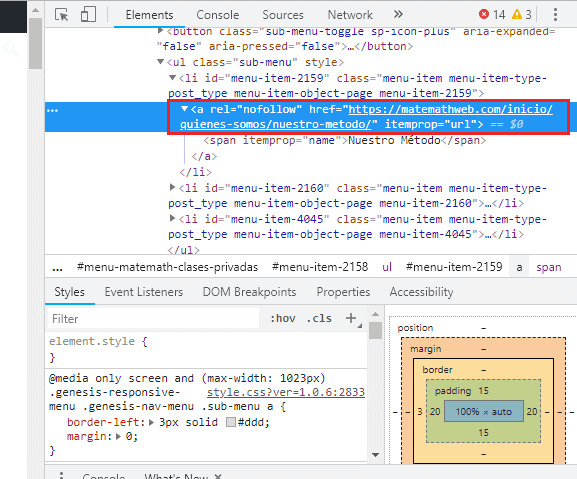Click the red error count icon
The height and width of the screenshot is (479, 577).
[x=484, y=14]
